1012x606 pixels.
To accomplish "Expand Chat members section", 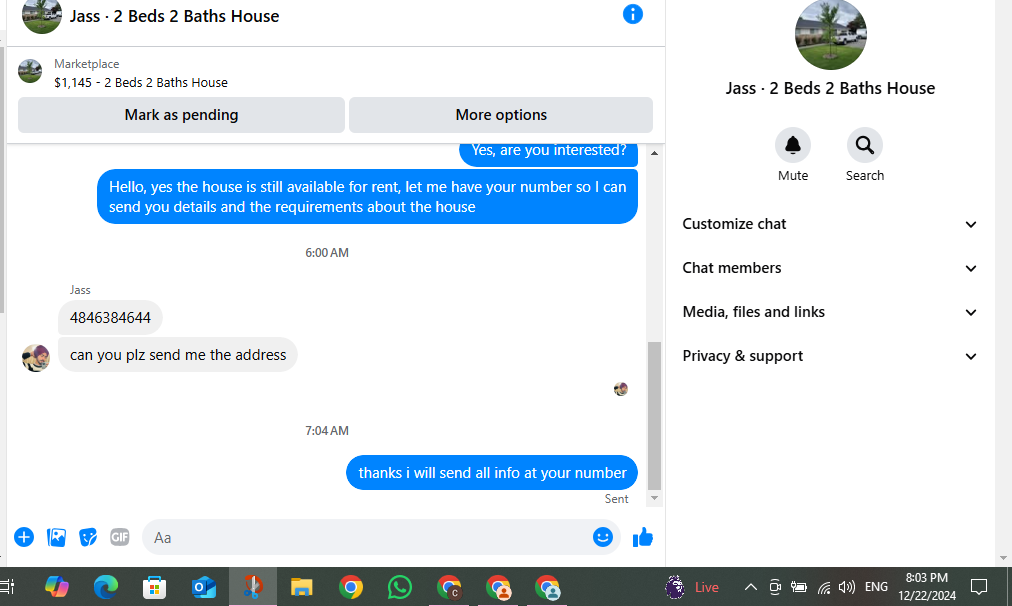I will [x=829, y=268].
